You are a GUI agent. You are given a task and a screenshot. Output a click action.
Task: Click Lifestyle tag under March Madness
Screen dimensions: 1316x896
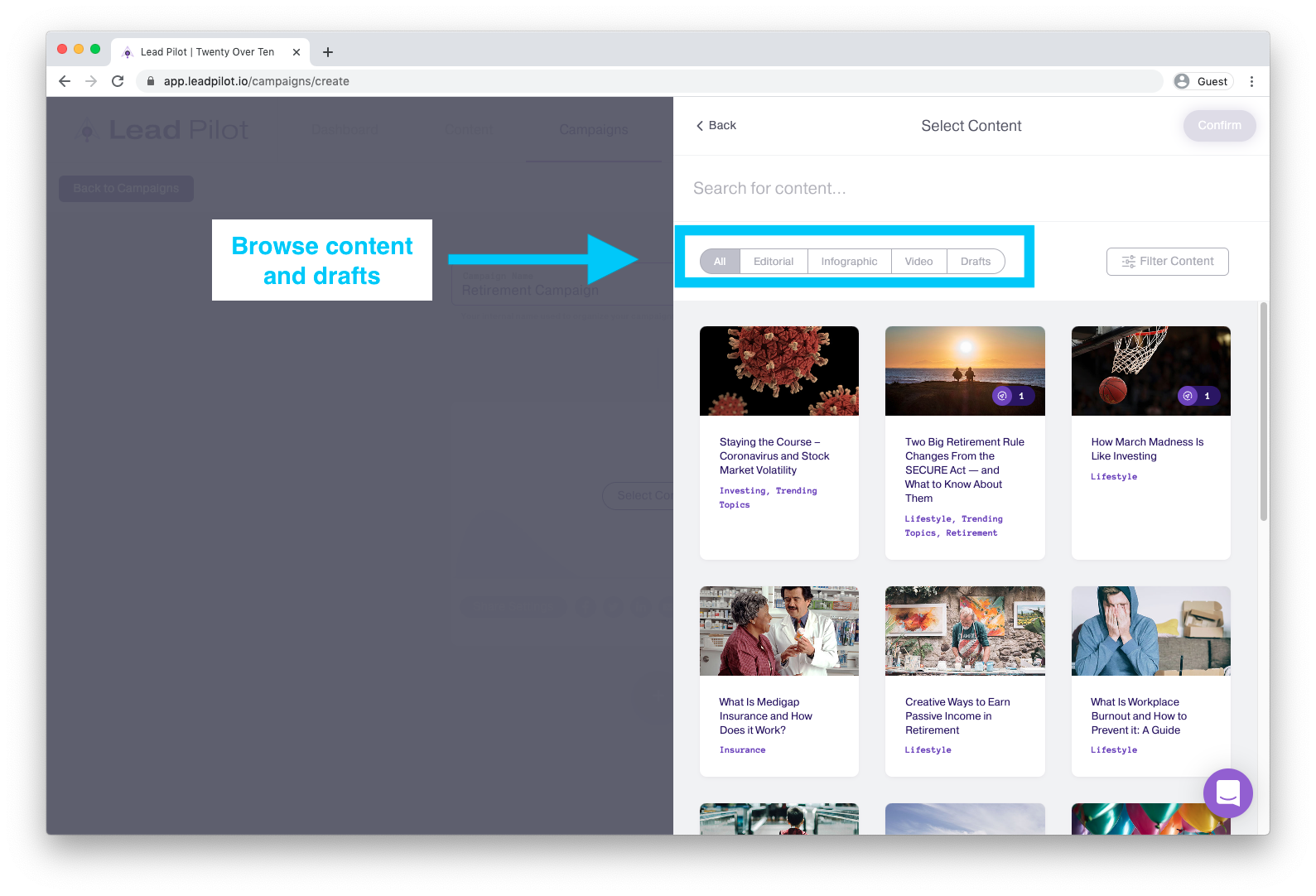pyautogui.click(x=1114, y=477)
